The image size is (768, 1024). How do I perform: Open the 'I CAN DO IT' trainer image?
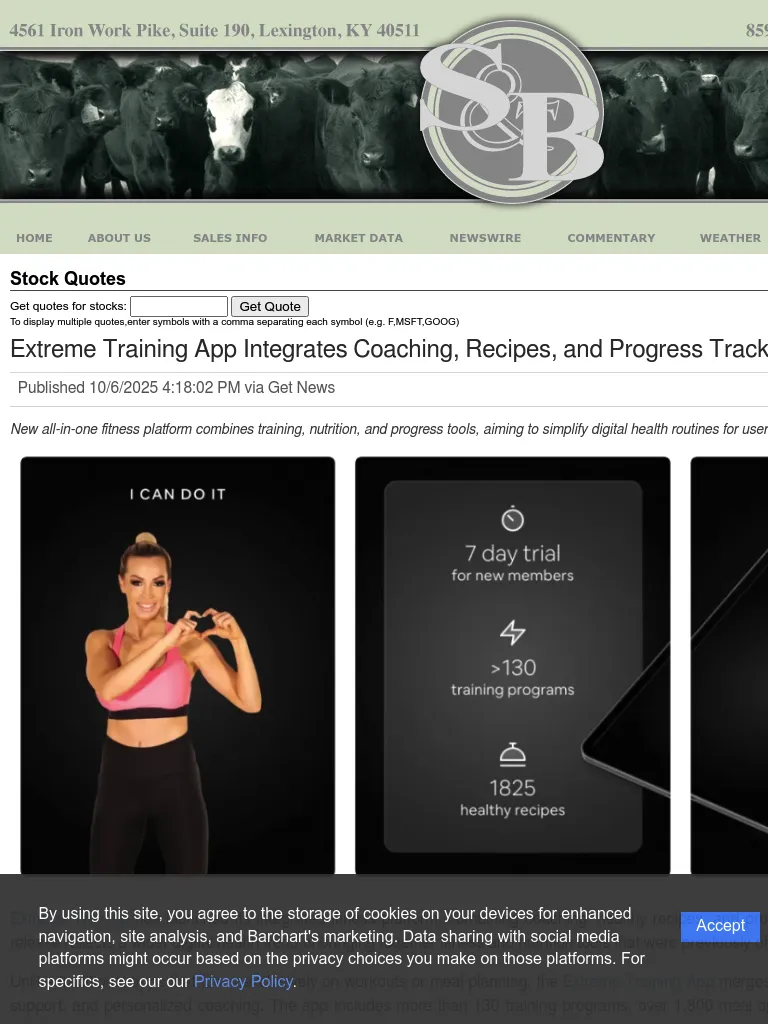click(x=178, y=665)
